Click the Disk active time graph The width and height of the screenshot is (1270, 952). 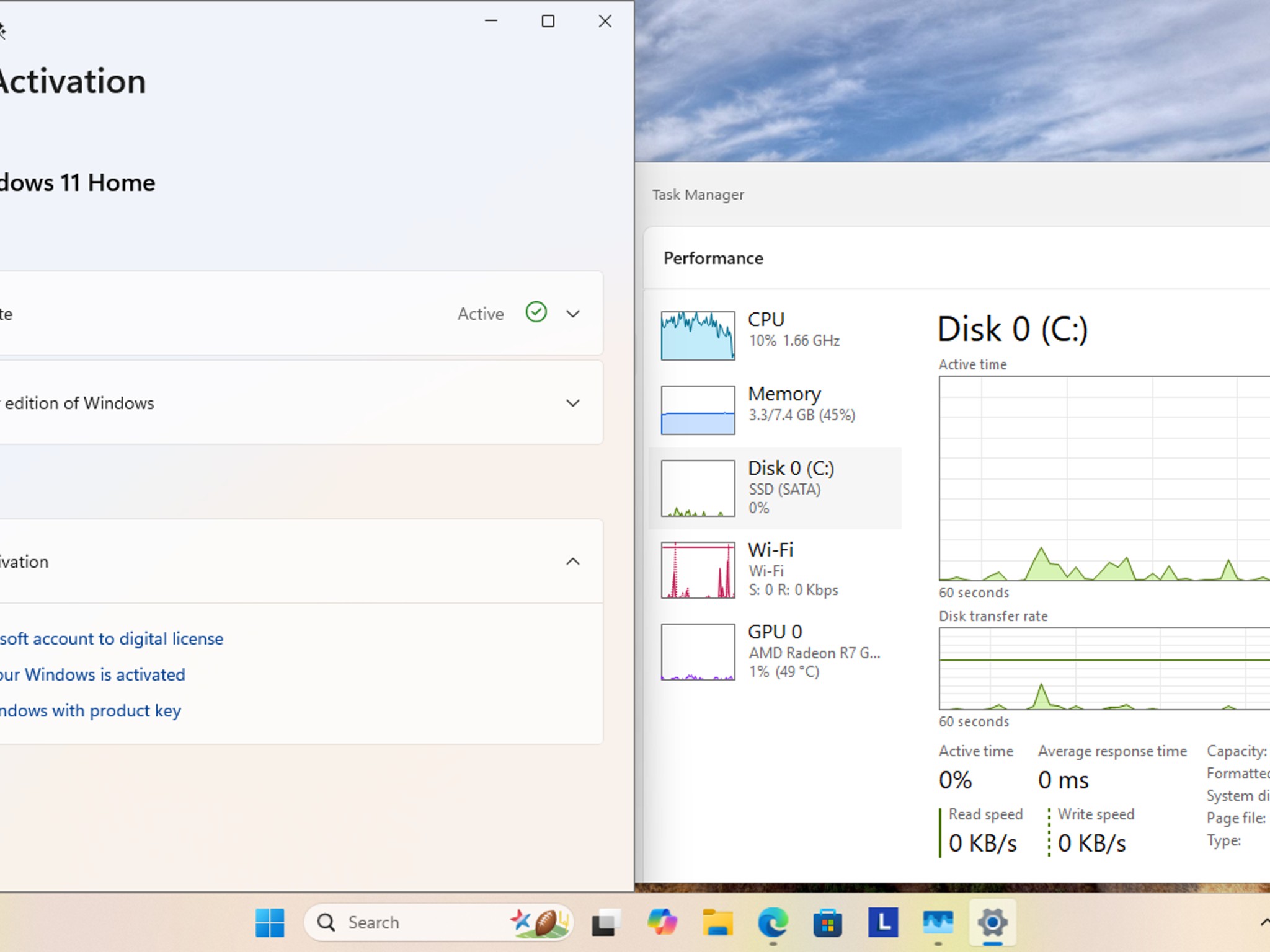pyautogui.click(x=1104, y=478)
